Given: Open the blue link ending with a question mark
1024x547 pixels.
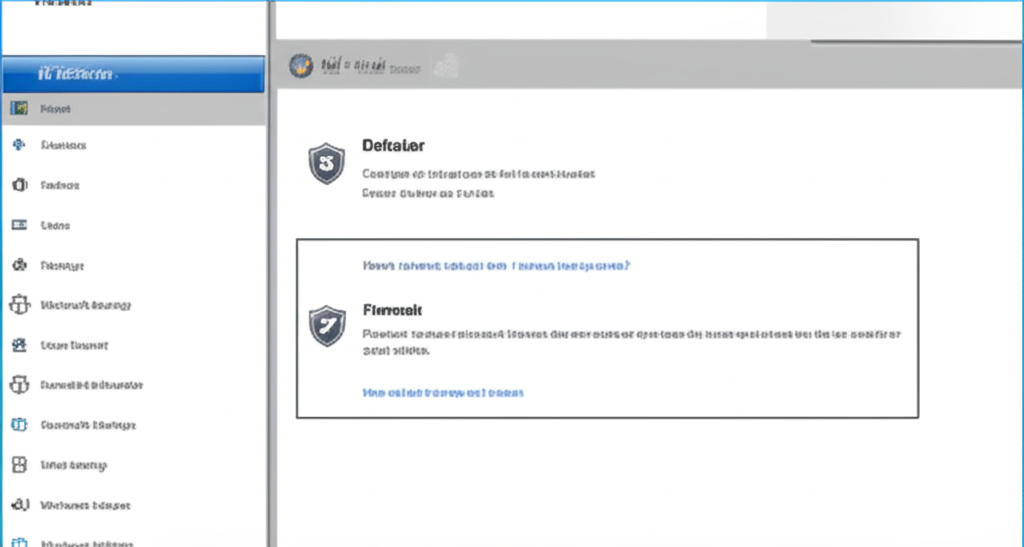Looking at the screenshot, I should 496,266.
